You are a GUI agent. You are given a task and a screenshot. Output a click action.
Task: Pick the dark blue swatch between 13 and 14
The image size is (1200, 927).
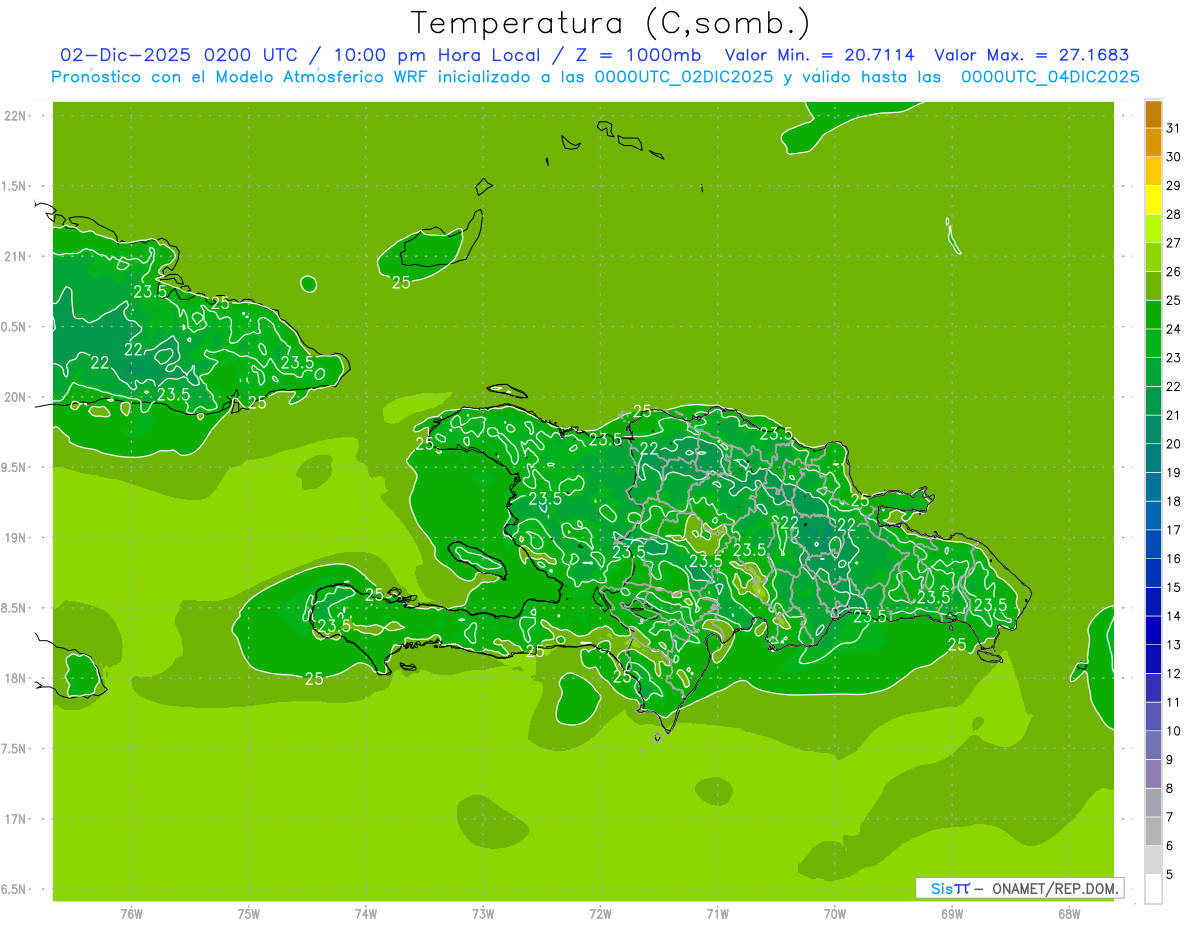point(1153,630)
